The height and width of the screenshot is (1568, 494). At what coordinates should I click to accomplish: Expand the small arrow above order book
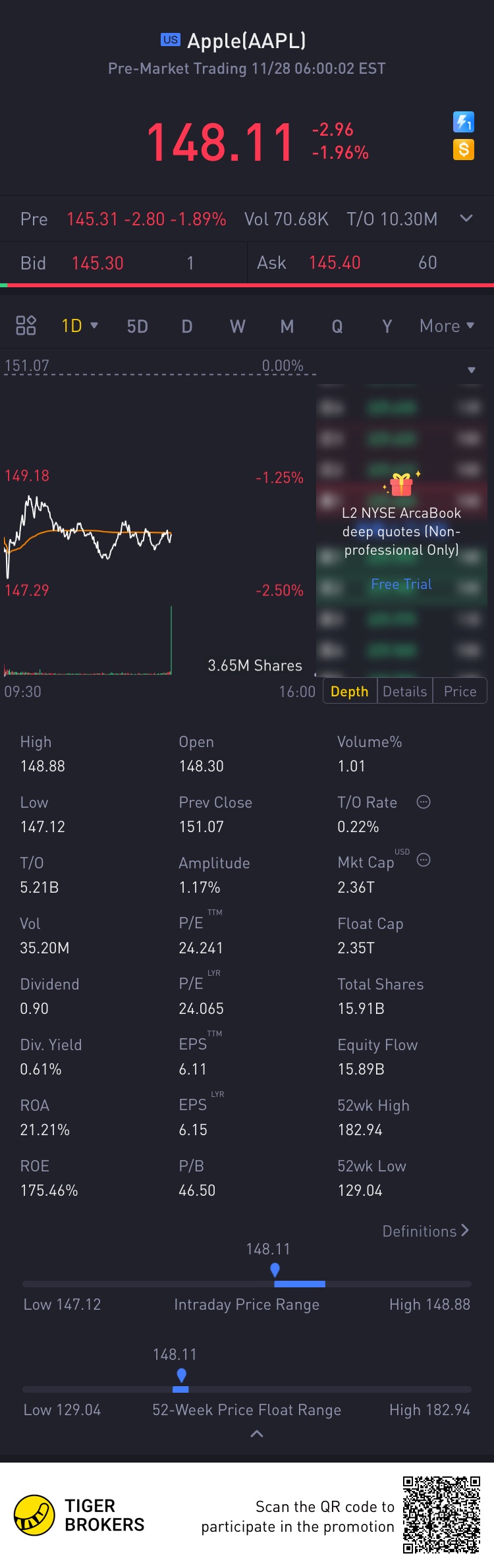tap(471, 370)
